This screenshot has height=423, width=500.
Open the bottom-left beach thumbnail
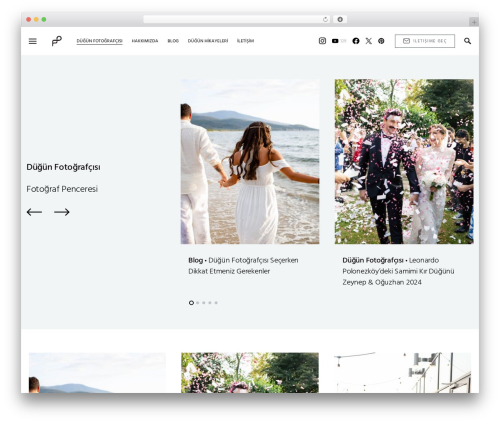click(97, 373)
